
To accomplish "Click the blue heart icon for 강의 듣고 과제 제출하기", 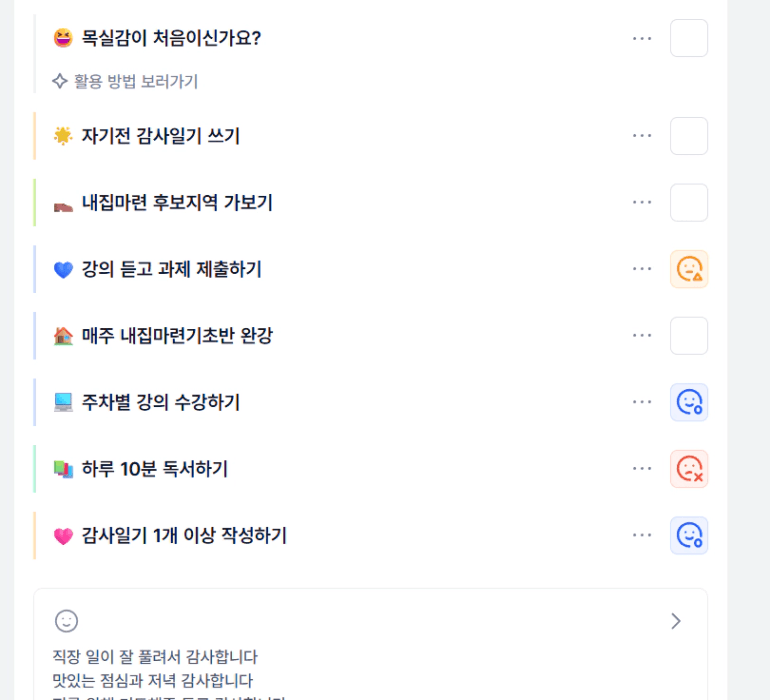I will tap(64, 270).
